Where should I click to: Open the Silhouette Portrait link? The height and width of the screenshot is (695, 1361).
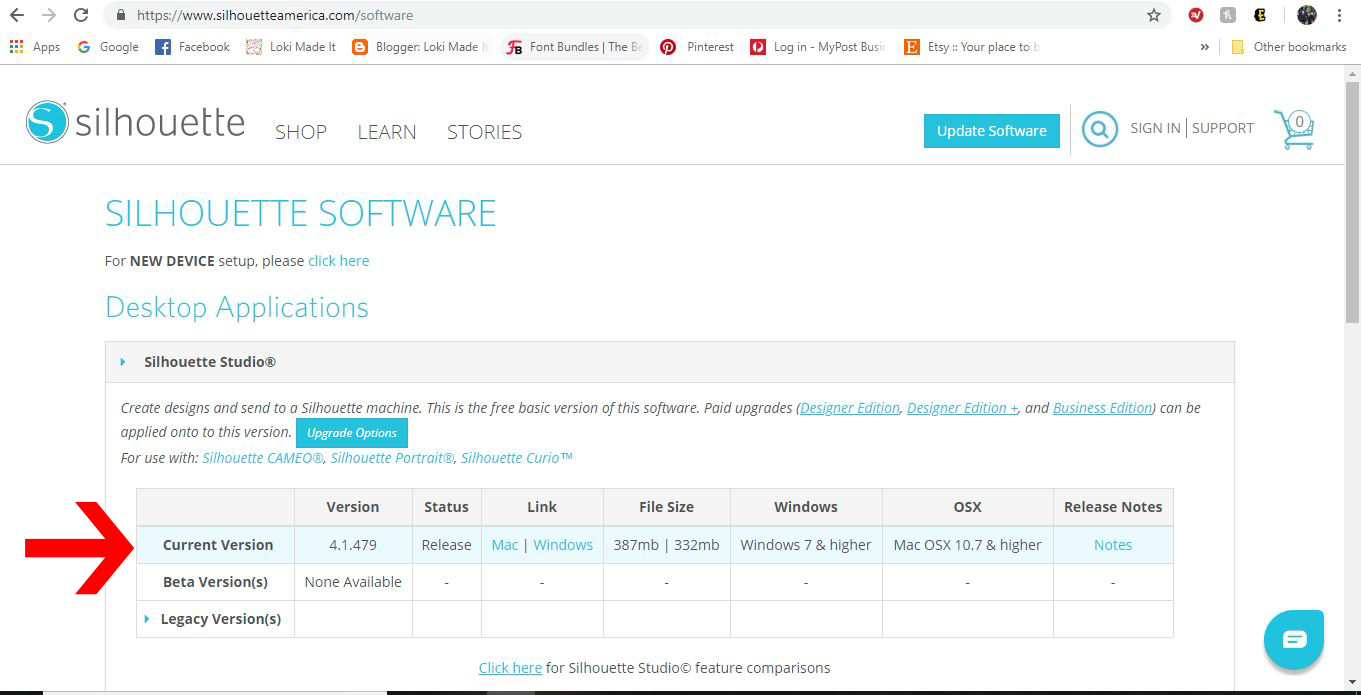pos(392,458)
